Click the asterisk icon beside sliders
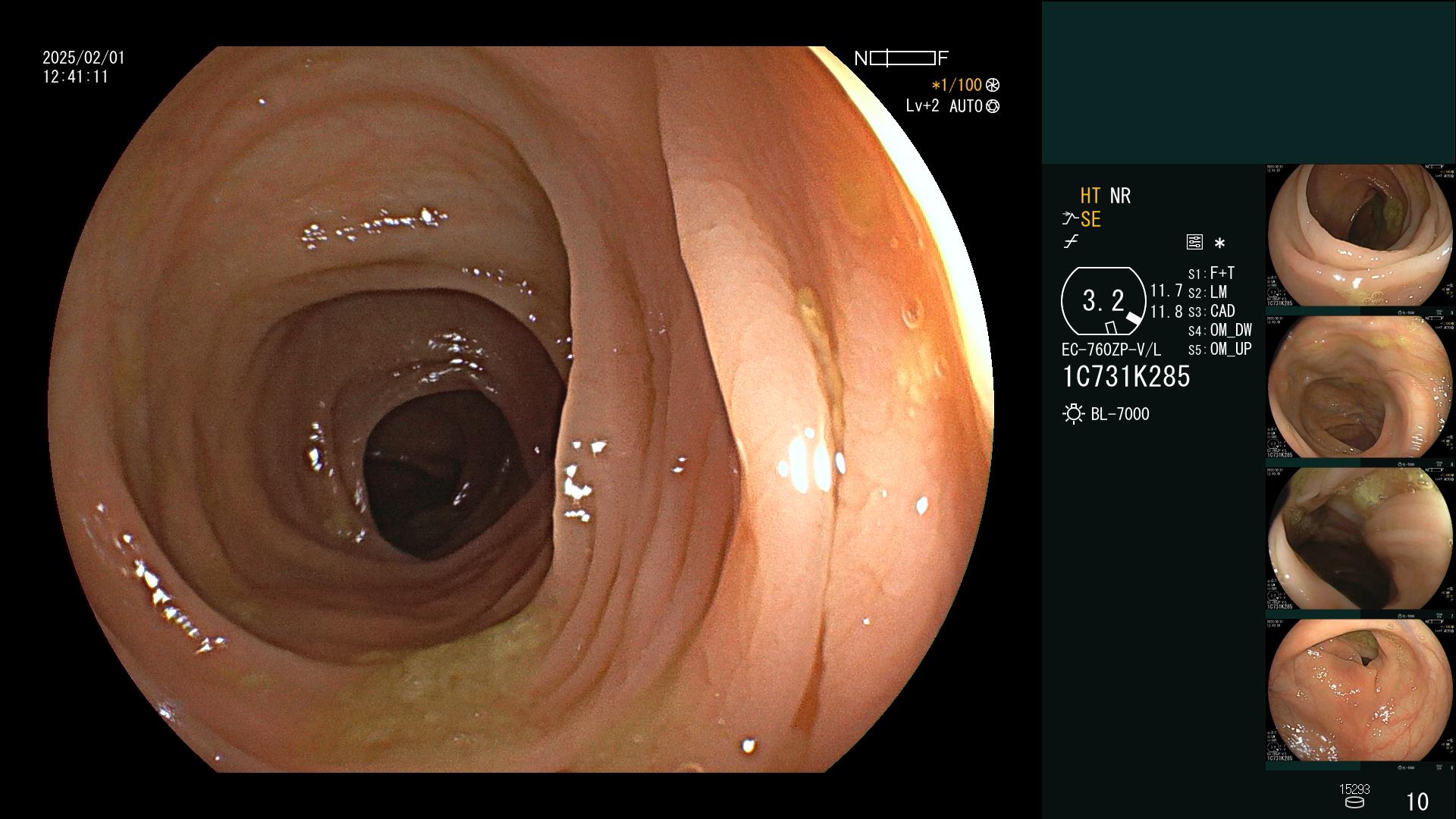Image resolution: width=1456 pixels, height=819 pixels. point(1219,243)
